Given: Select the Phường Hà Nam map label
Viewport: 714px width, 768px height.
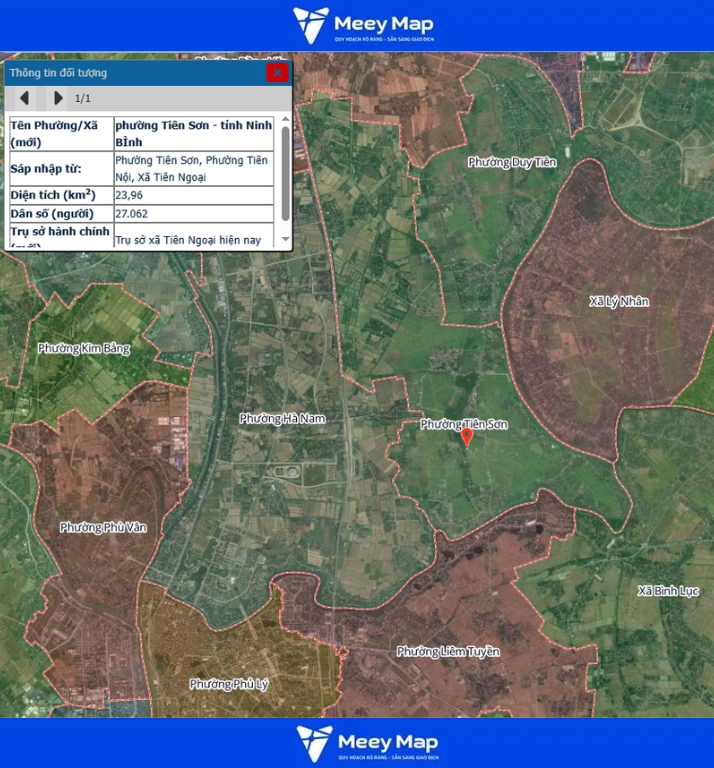Looking at the screenshot, I should coord(283,419).
